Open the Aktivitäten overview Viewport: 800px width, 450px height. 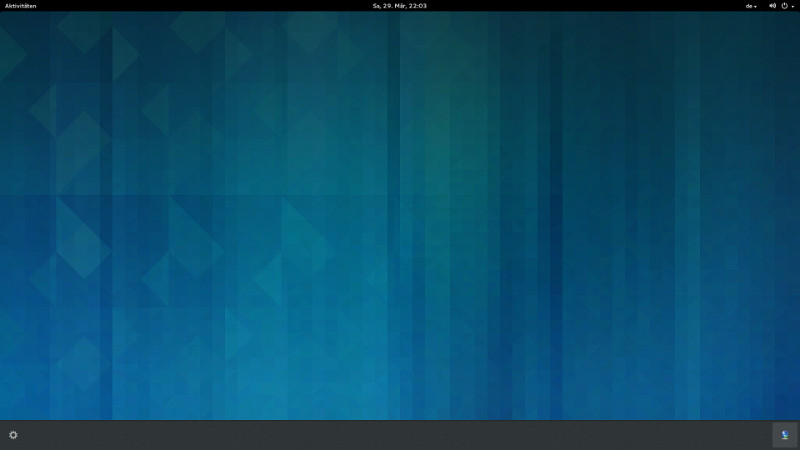(x=20, y=6)
